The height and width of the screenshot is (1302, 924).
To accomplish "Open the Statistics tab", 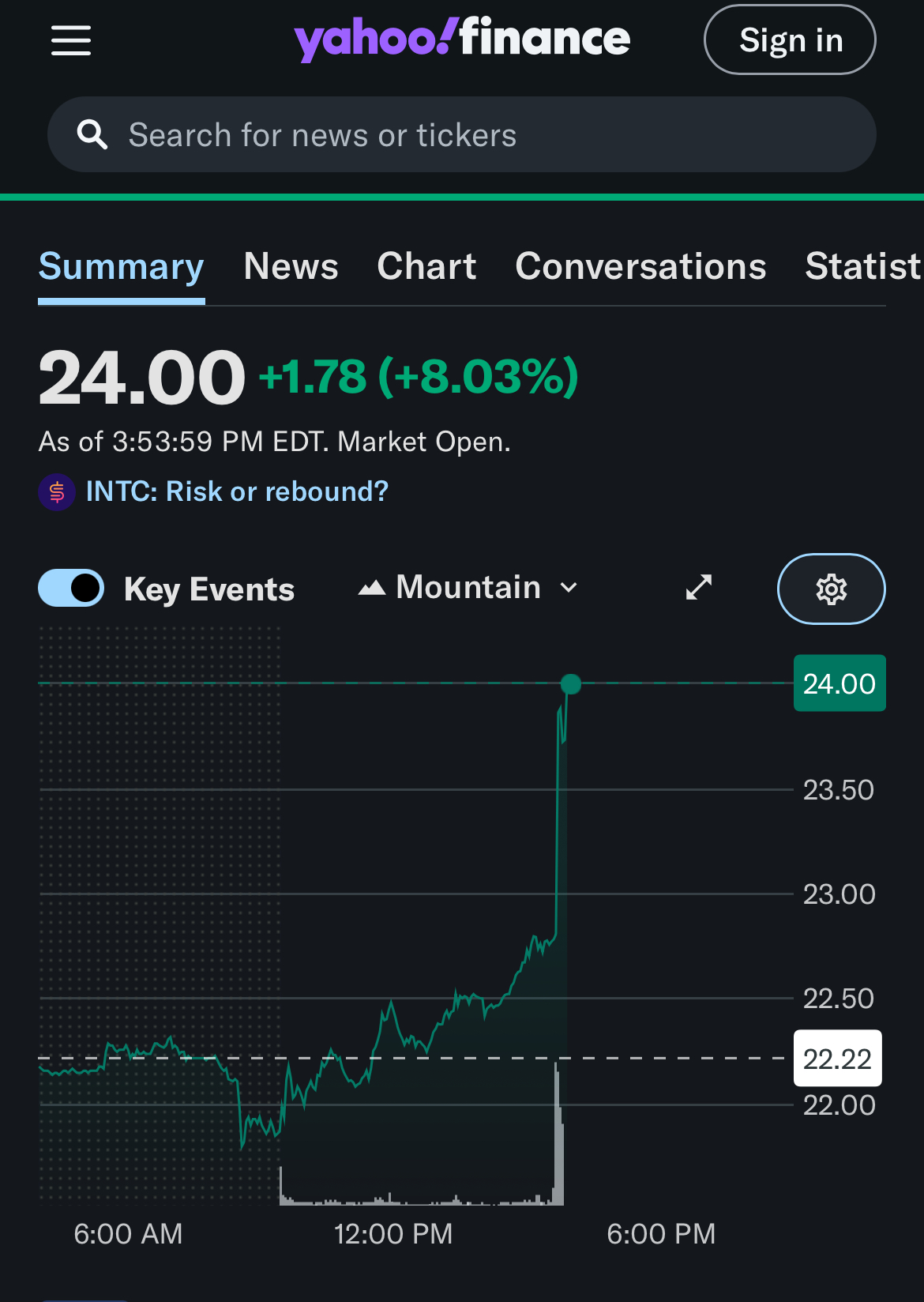I will coord(862,266).
